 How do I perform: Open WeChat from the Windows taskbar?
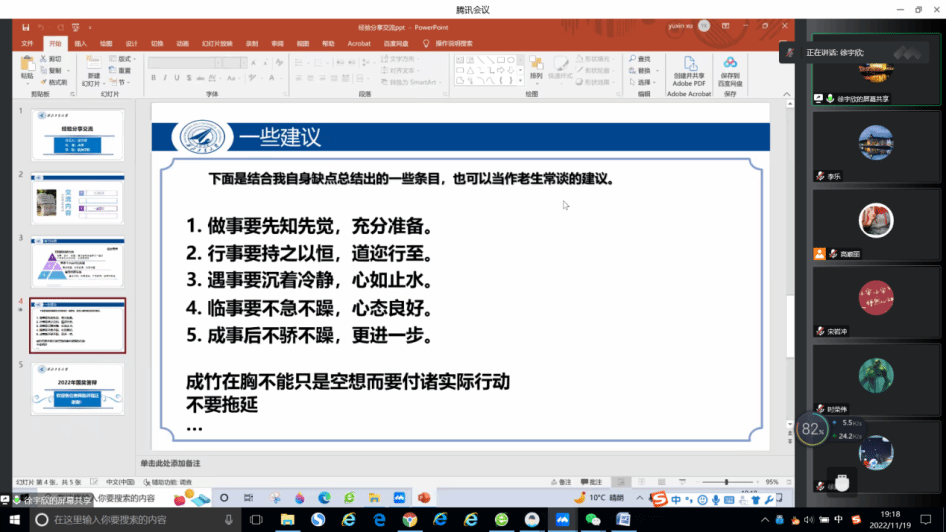coord(592,520)
